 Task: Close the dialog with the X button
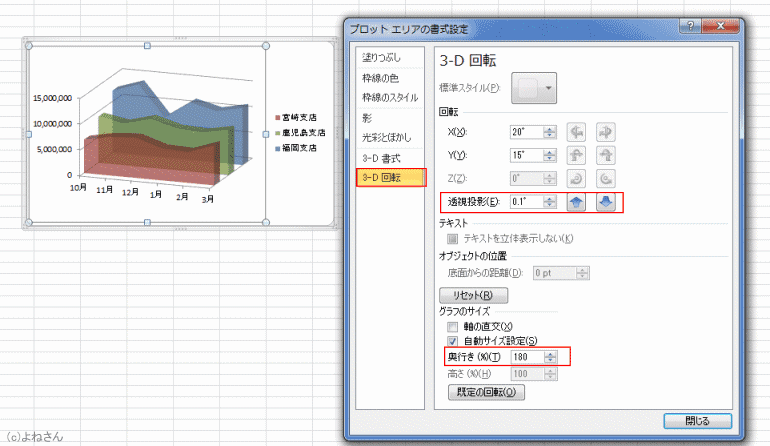(x=720, y=26)
